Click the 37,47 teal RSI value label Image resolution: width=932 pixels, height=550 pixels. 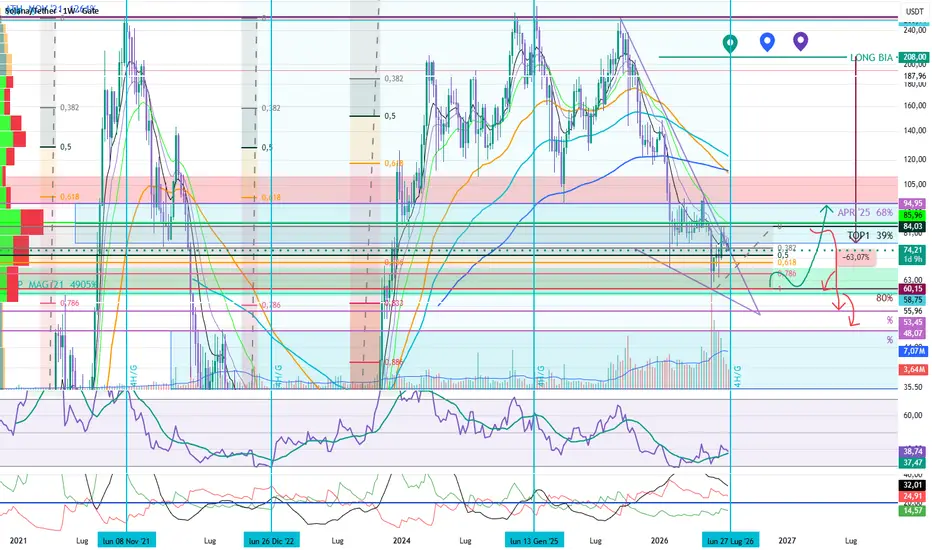914,463
